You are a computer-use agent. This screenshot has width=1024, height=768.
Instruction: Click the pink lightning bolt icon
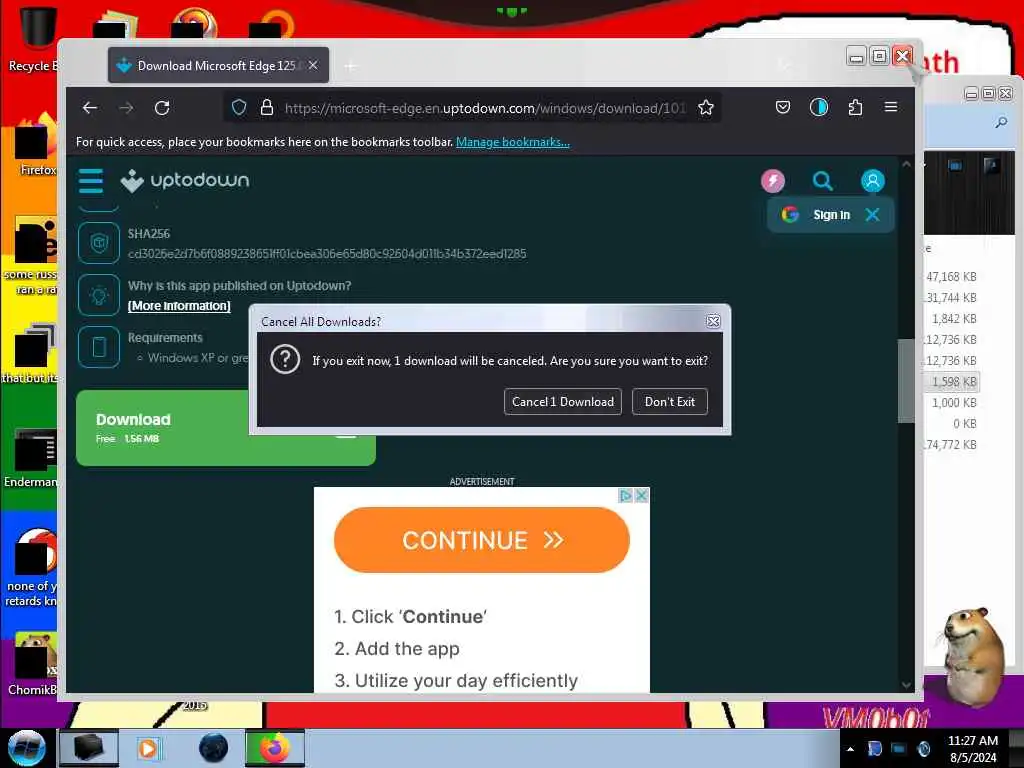(773, 181)
